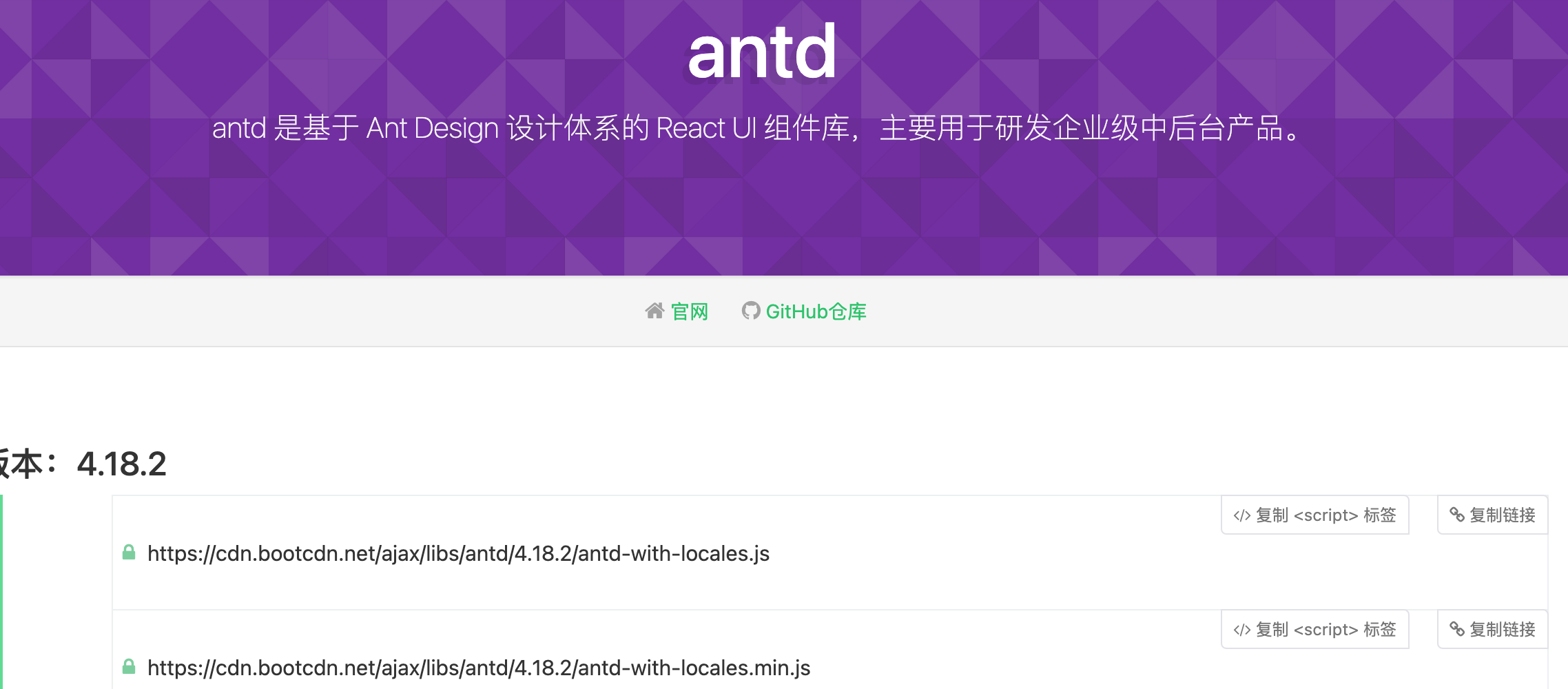Click the lock icon beside antd-with-locales.js URL

[x=129, y=553]
